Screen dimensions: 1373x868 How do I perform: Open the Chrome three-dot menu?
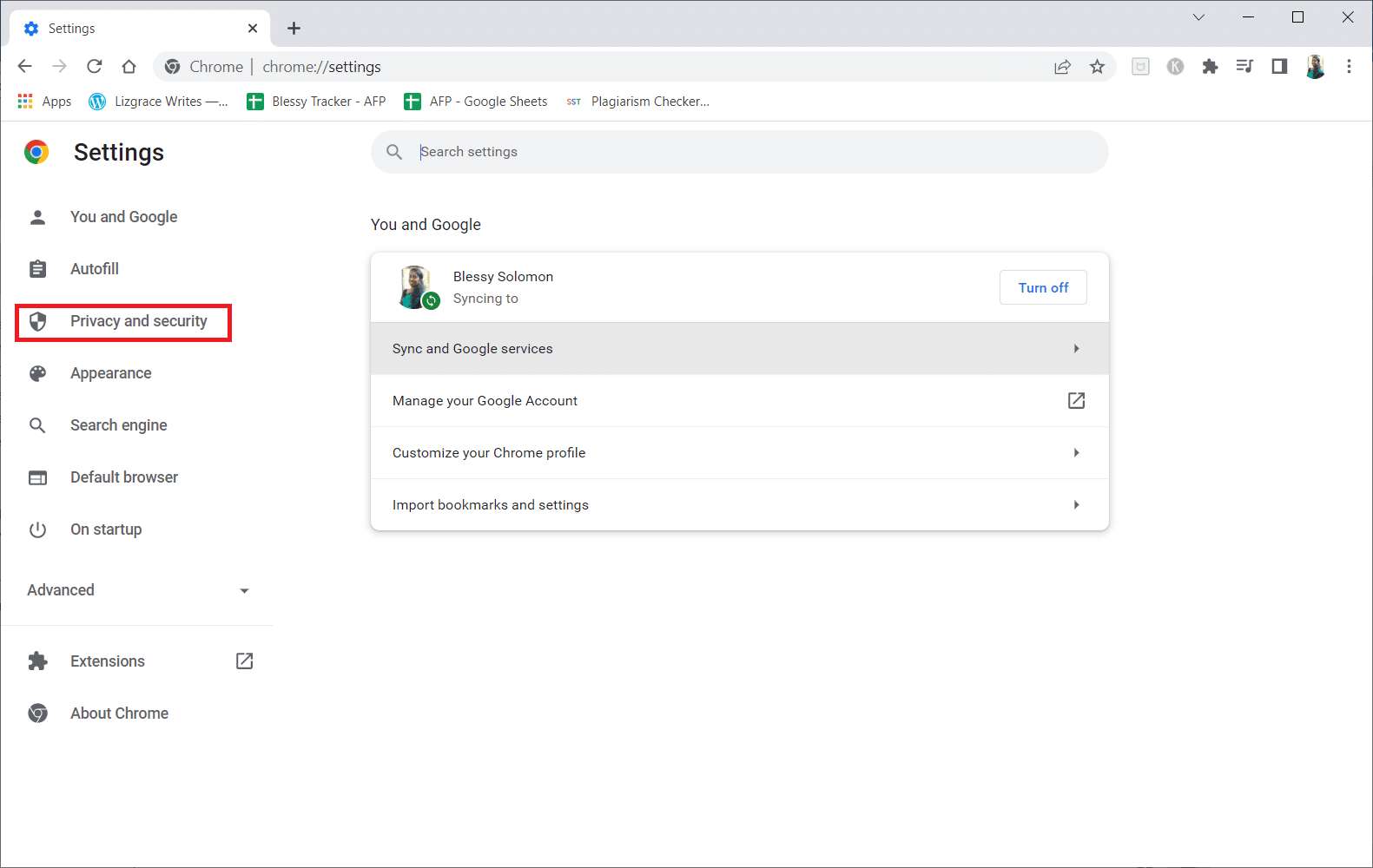[1349, 67]
